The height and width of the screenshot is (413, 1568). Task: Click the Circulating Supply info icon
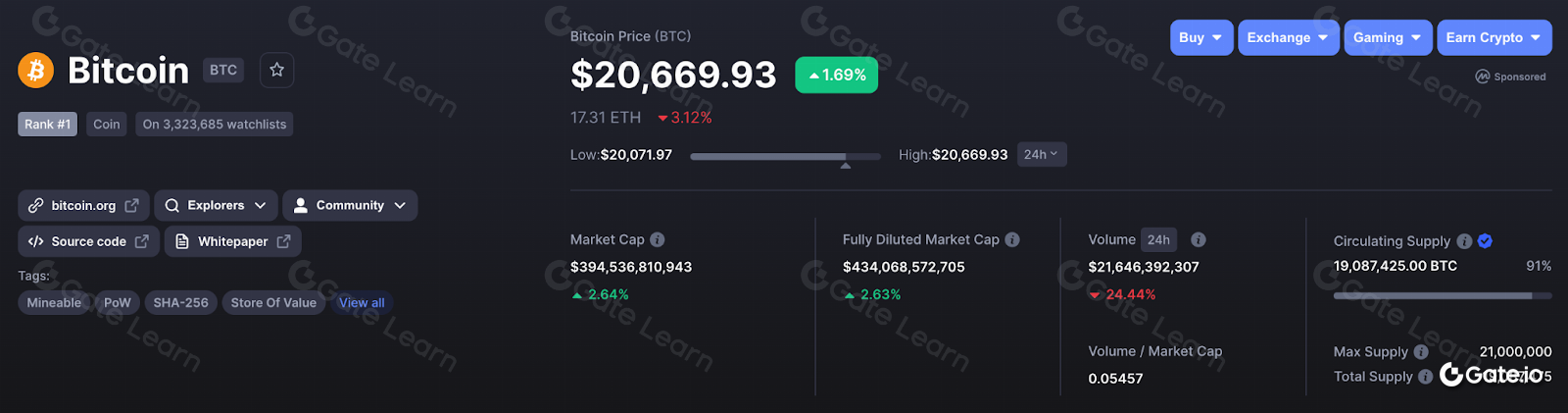pos(1464,241)
